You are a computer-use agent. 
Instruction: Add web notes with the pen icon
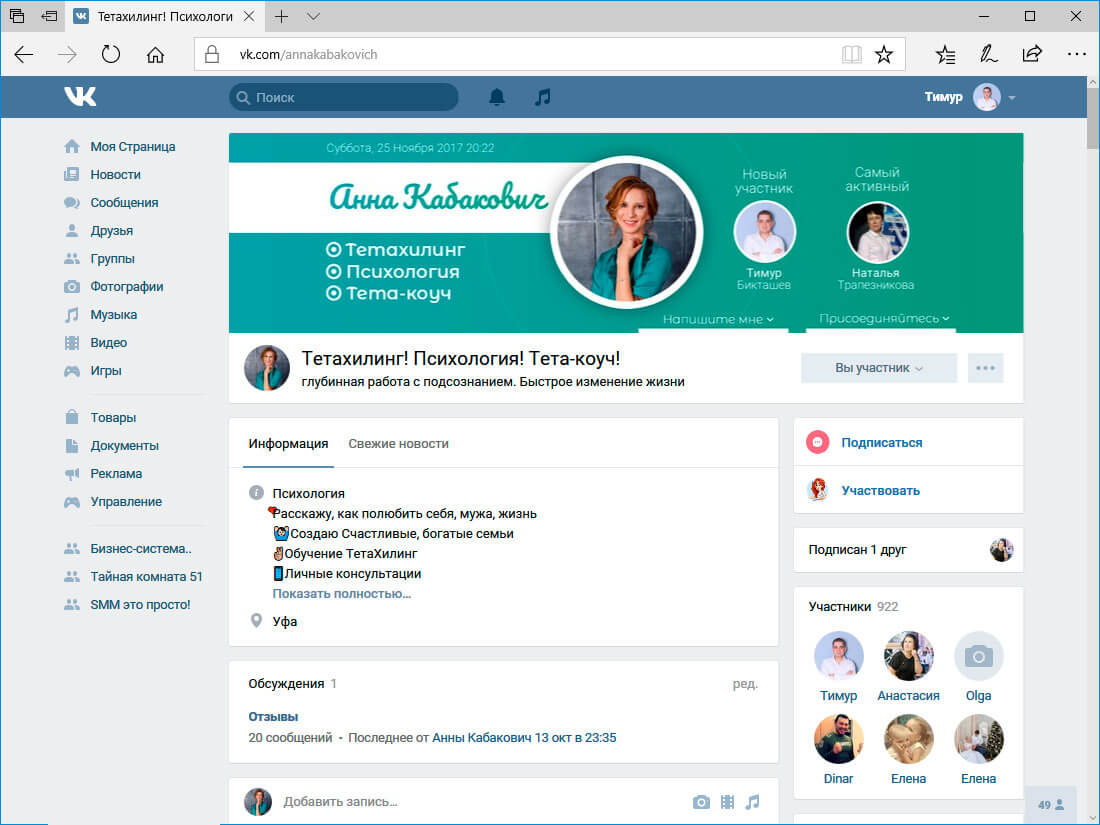[x=988, y=55]
